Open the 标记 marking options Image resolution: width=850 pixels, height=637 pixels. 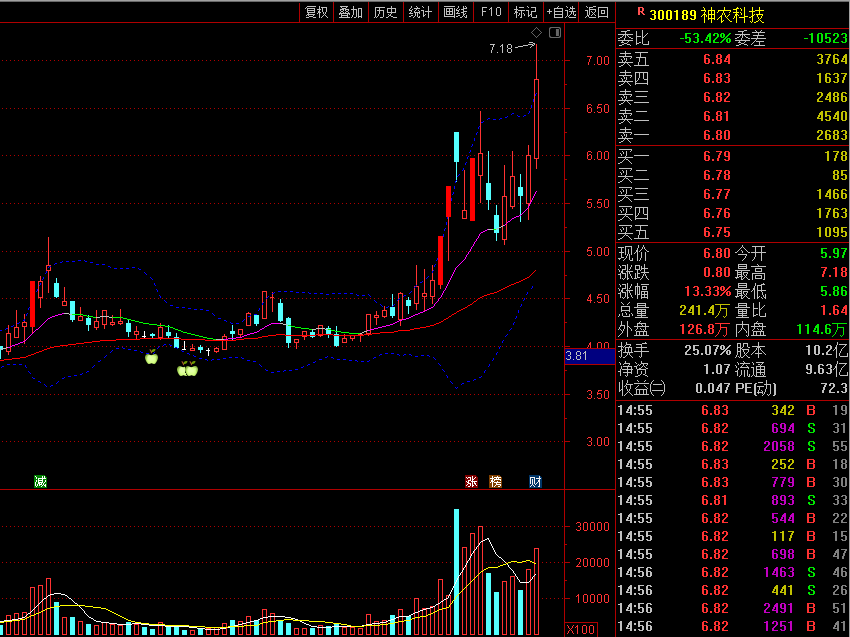click(x=525, y=12)
